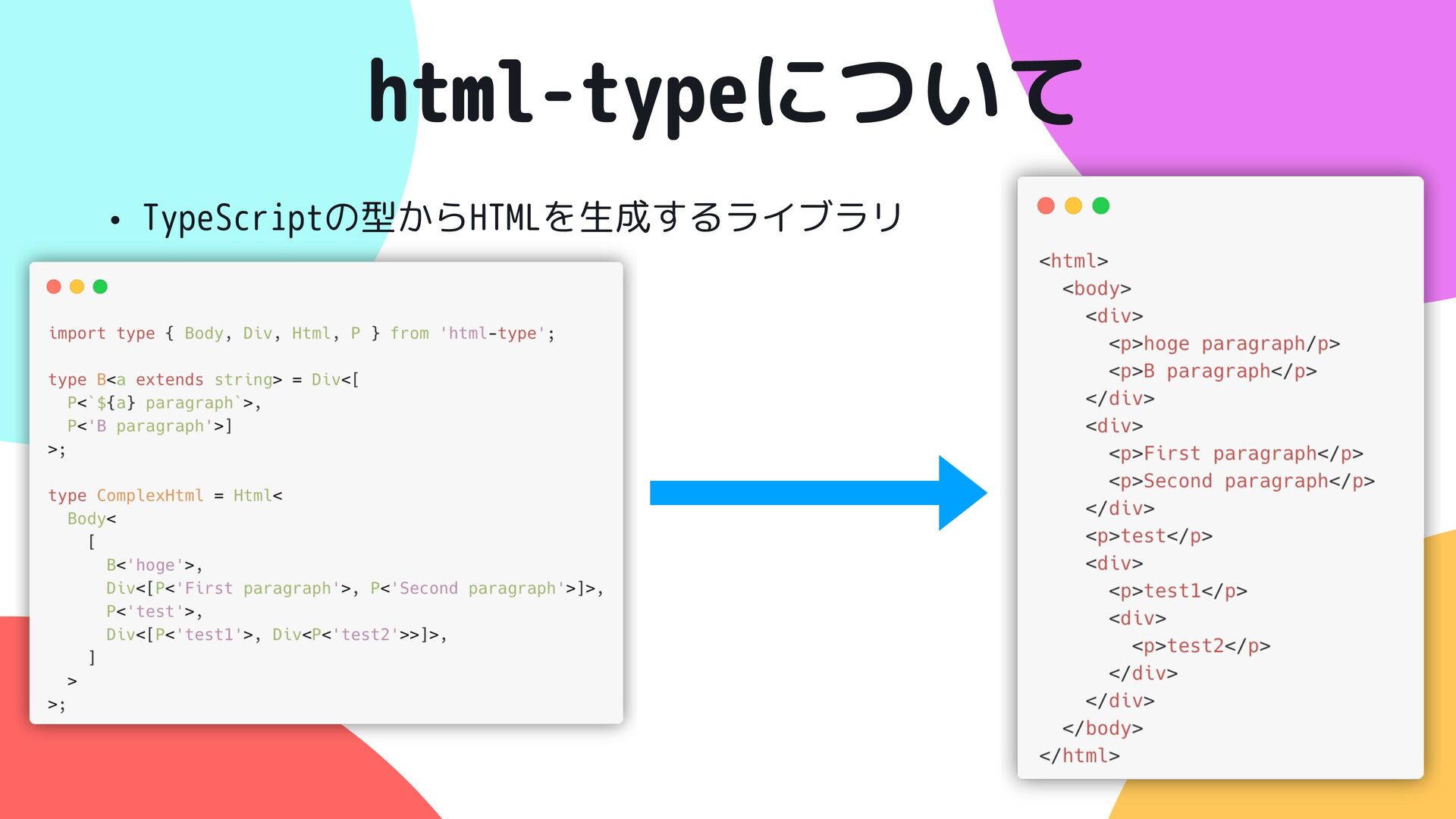The height and width of the screenshot is (819, 1456).
Task: Click the TypeScript bullet point text
Action: coord(522,218)
